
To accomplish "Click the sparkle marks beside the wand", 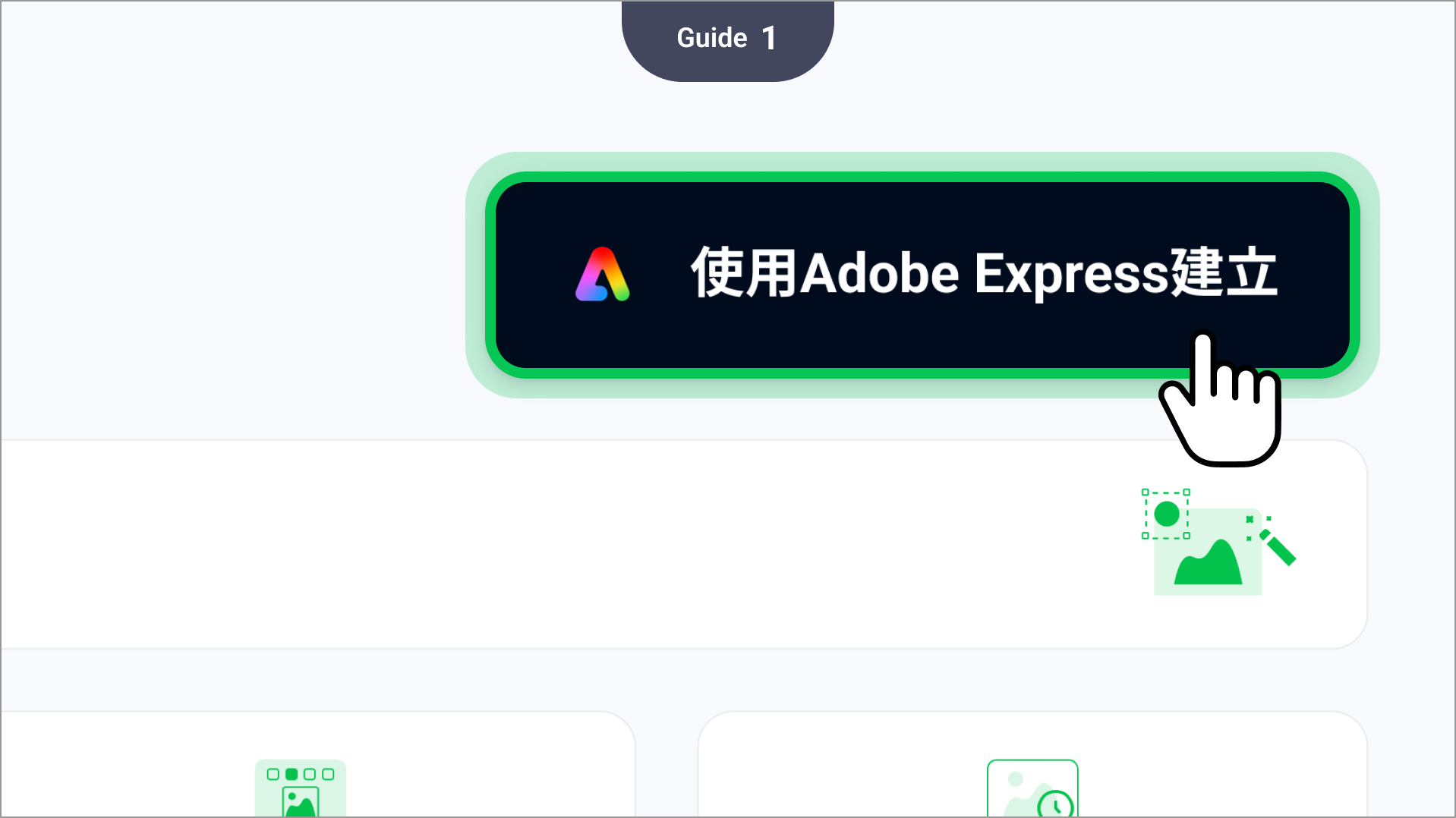I will (1256, 527).
